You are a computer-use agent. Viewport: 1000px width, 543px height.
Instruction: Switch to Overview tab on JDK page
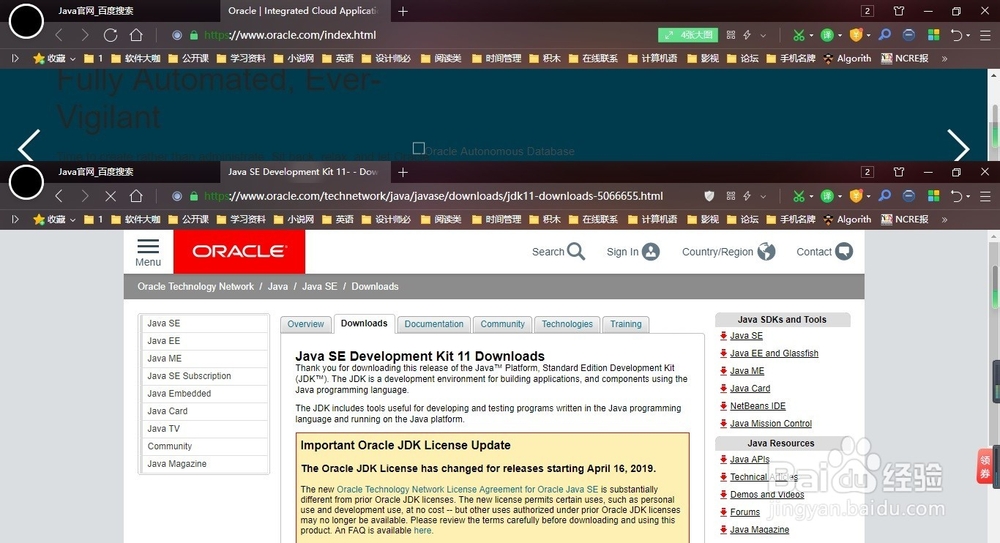[x=305, y=324]
